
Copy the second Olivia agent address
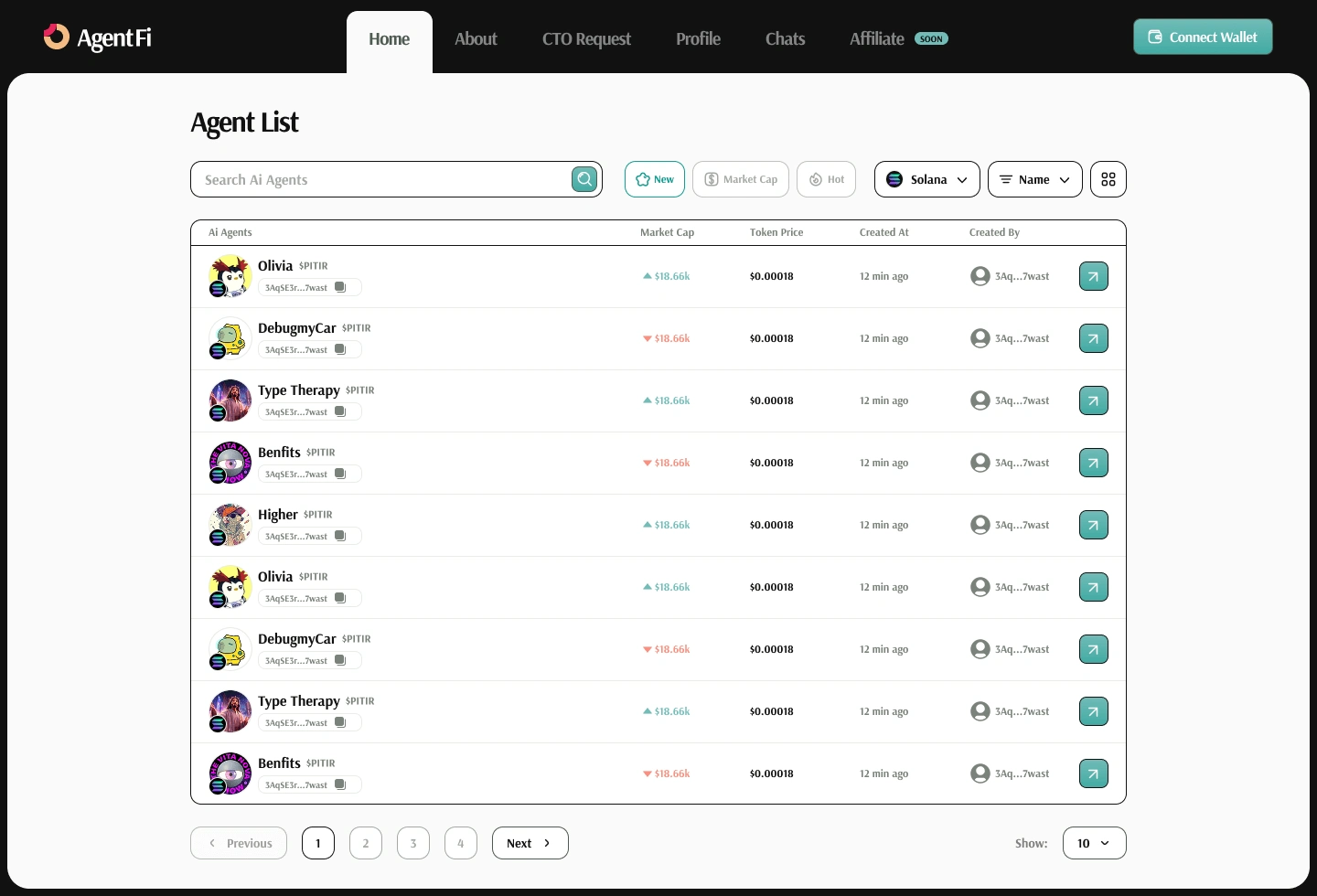[x=340, y=598]
